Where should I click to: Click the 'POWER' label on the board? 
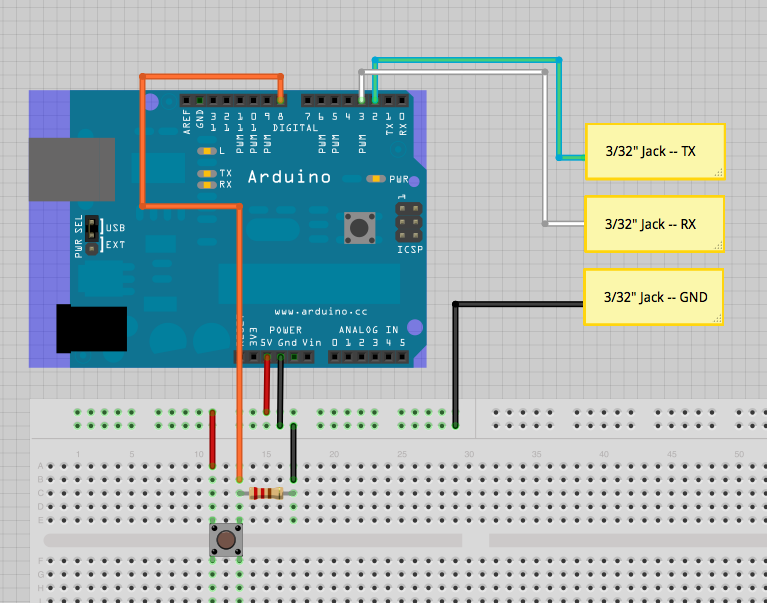tap(286, 330)
